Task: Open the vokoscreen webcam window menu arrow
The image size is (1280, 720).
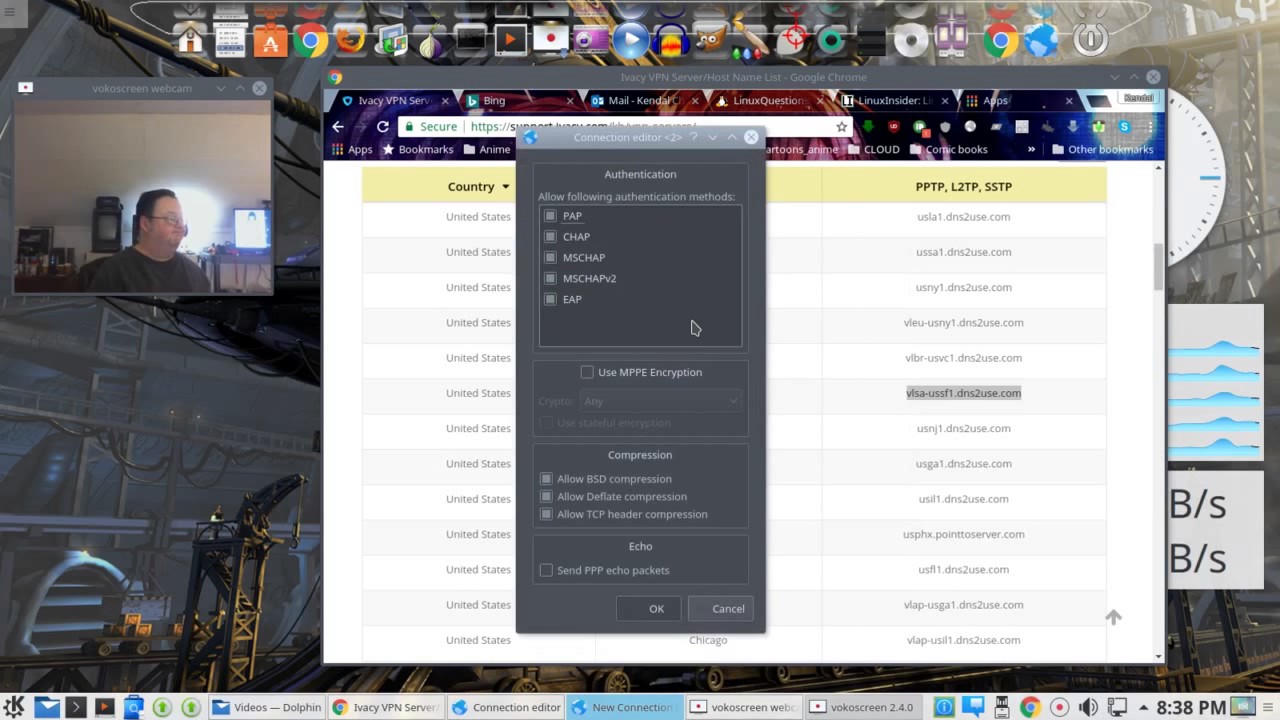Action: (221, 88)
